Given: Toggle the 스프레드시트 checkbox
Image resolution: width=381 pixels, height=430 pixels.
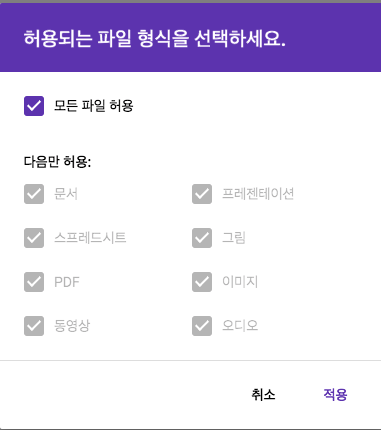Looking at the screenshot, I should tap(34, 238).
